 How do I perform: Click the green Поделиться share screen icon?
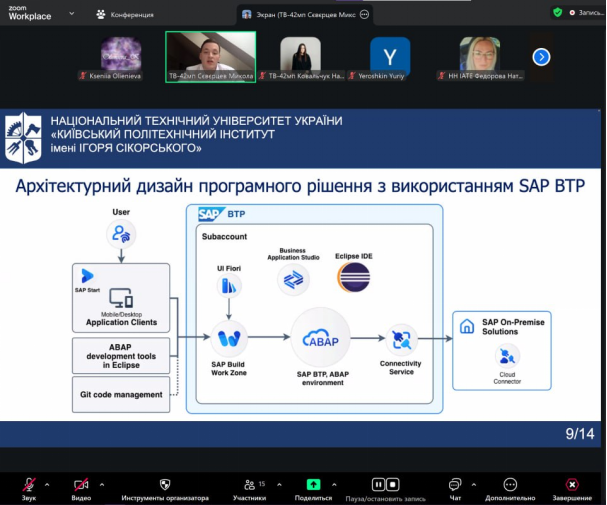313,484
